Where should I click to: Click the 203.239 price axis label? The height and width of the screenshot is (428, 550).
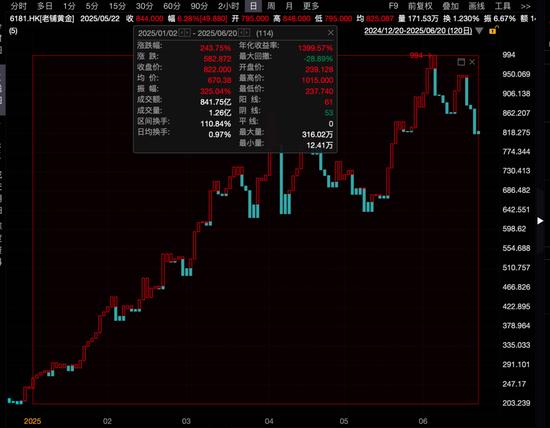pos(516,403)
